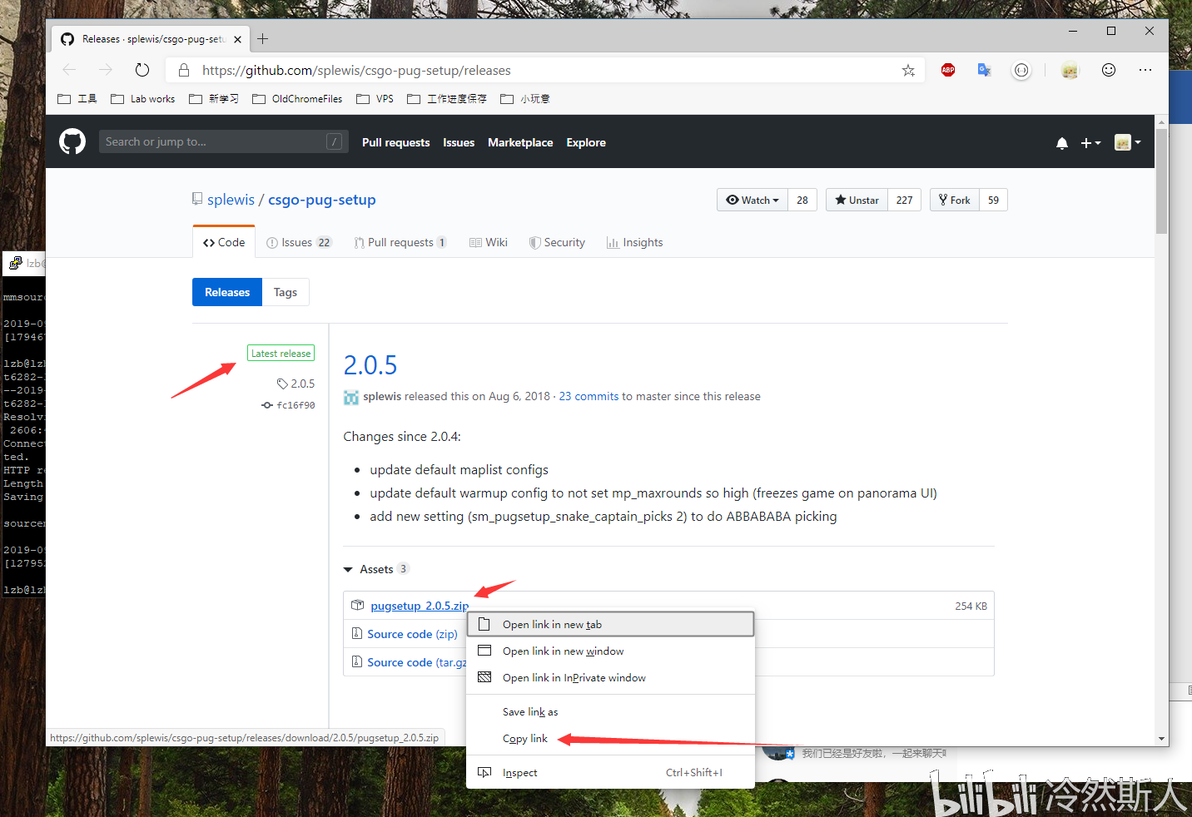Open the Wiki tab
1192x817 pixels.
point(488,242)
